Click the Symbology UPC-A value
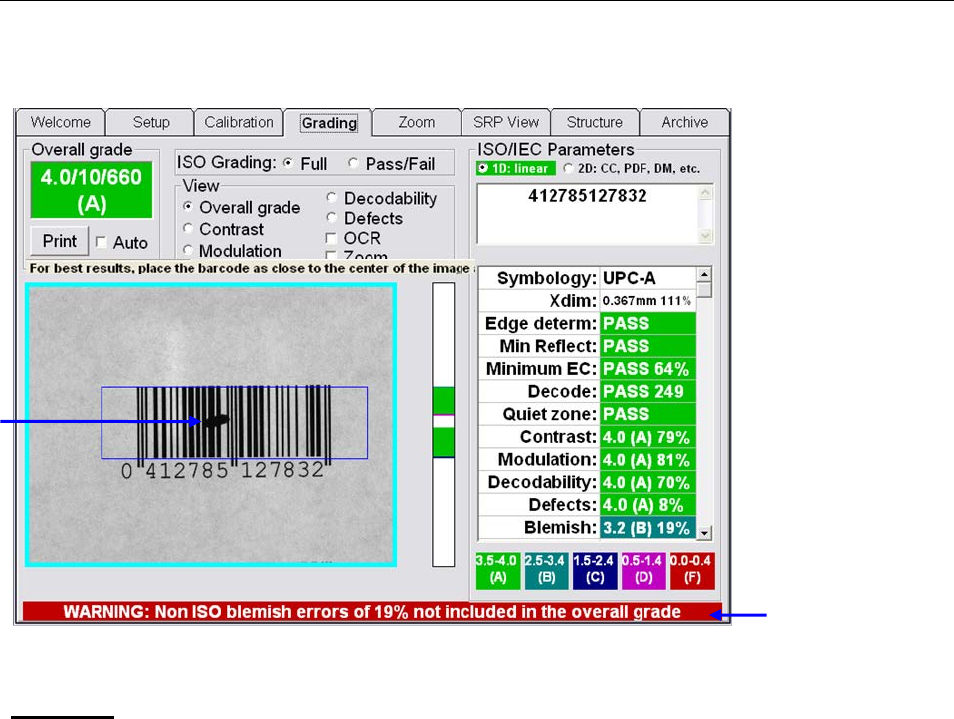This screenshot has height=719, width=954. [647, 278]
